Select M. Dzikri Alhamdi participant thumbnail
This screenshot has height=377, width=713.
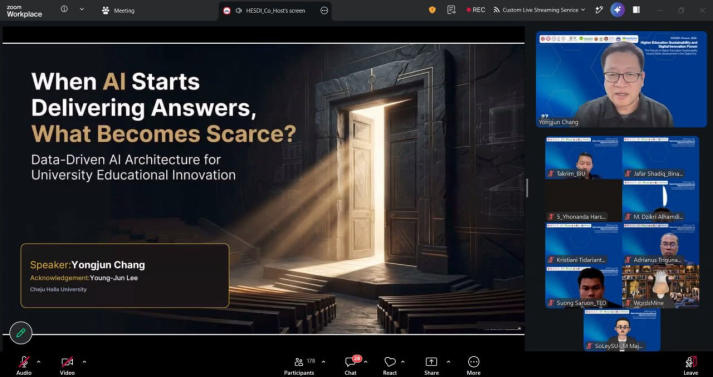(x=661, y=201)
